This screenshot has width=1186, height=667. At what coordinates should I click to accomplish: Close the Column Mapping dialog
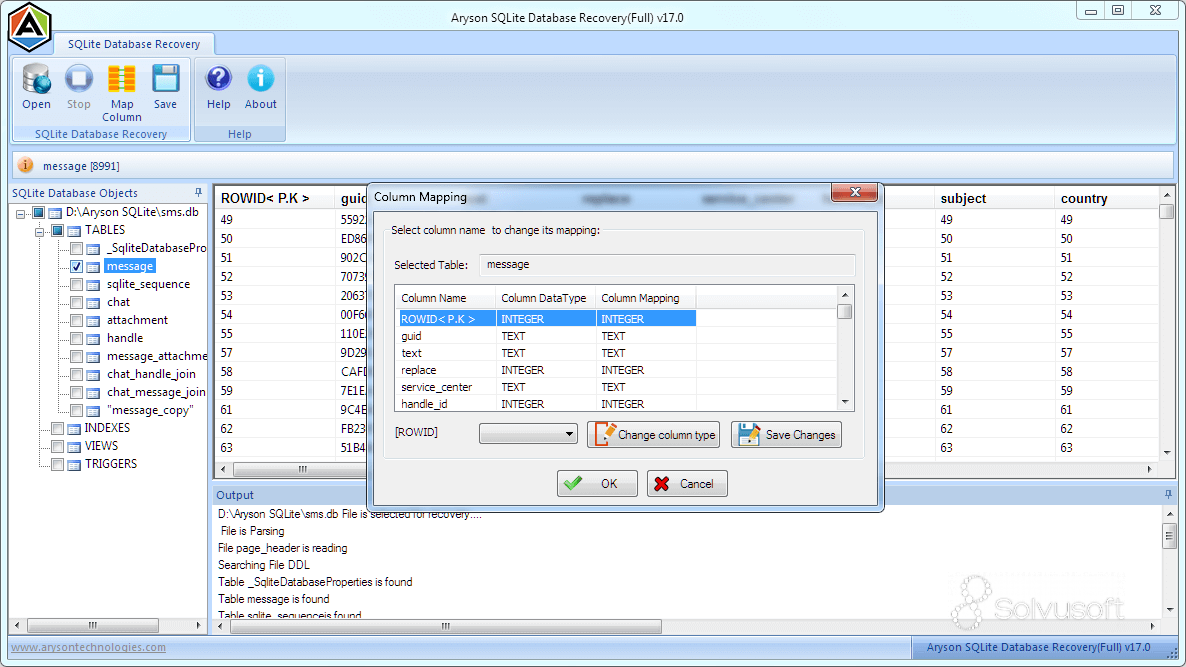pos(855,192)
